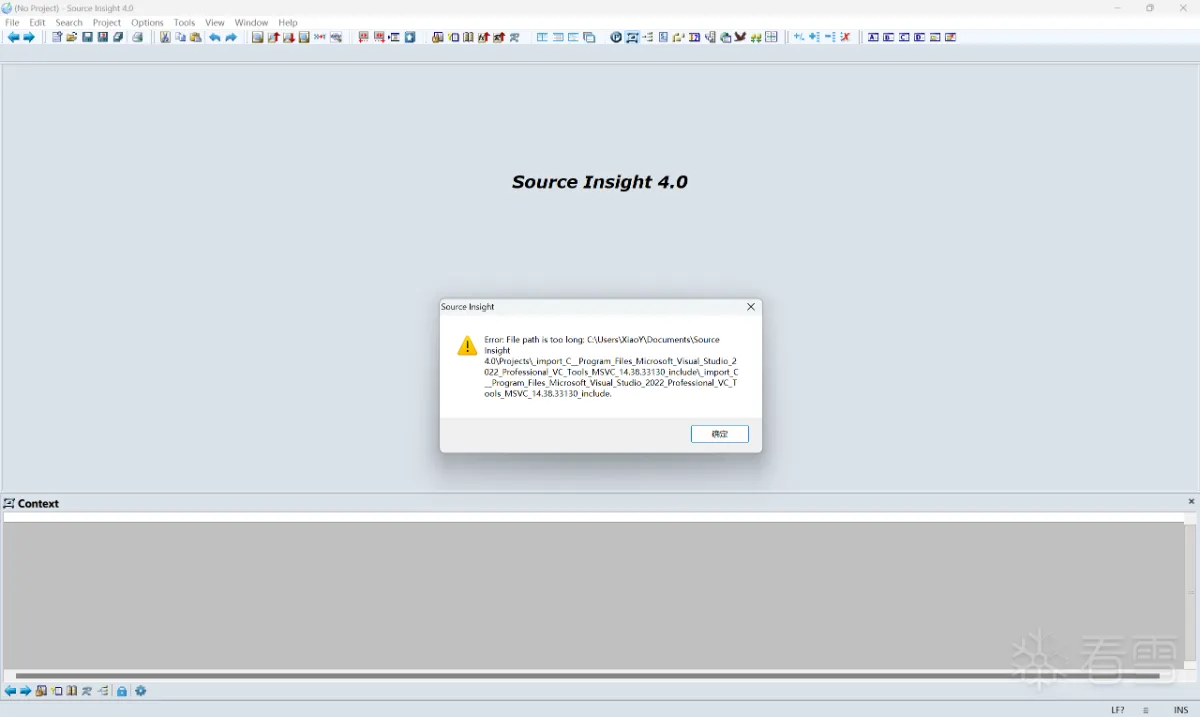Click the open book icon in main toolbar
Screen dimensions: 1200x717
(468, 37)
